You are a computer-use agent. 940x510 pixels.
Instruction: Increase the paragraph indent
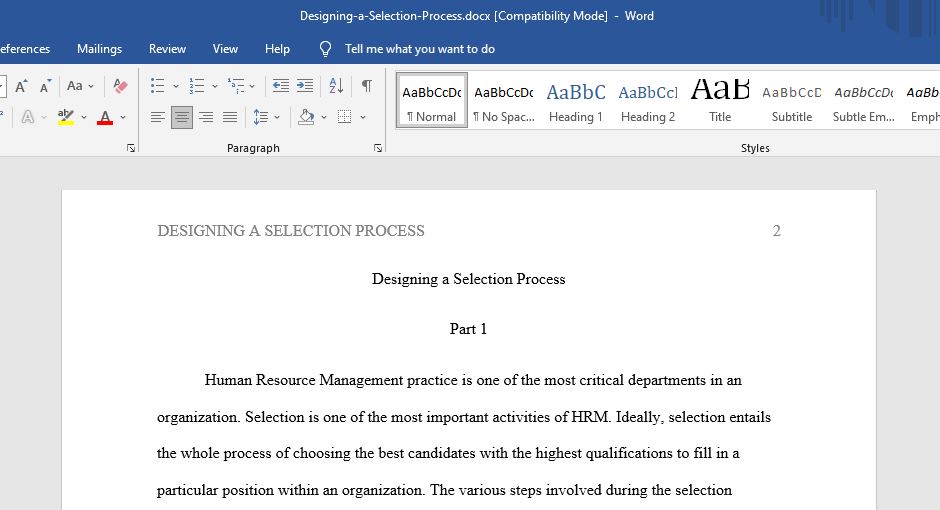pyautogui.click(x=305, y=86)
